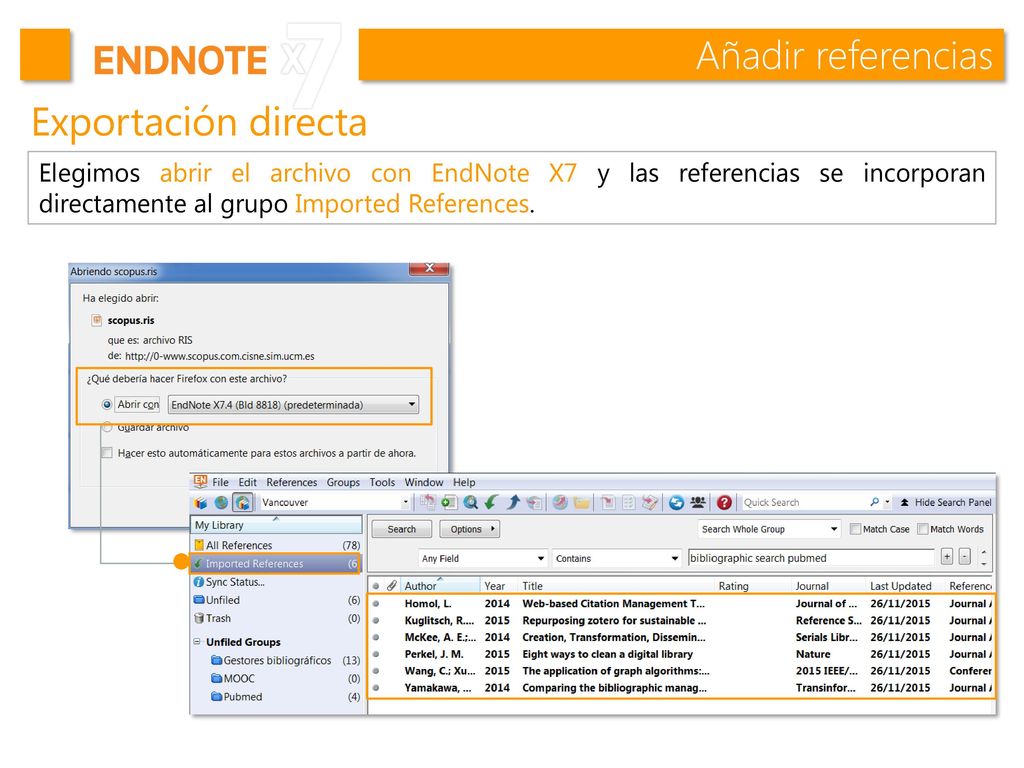Open the Search Whole Group dropdown
1024x768 pixels.
(x=769, y=529)
